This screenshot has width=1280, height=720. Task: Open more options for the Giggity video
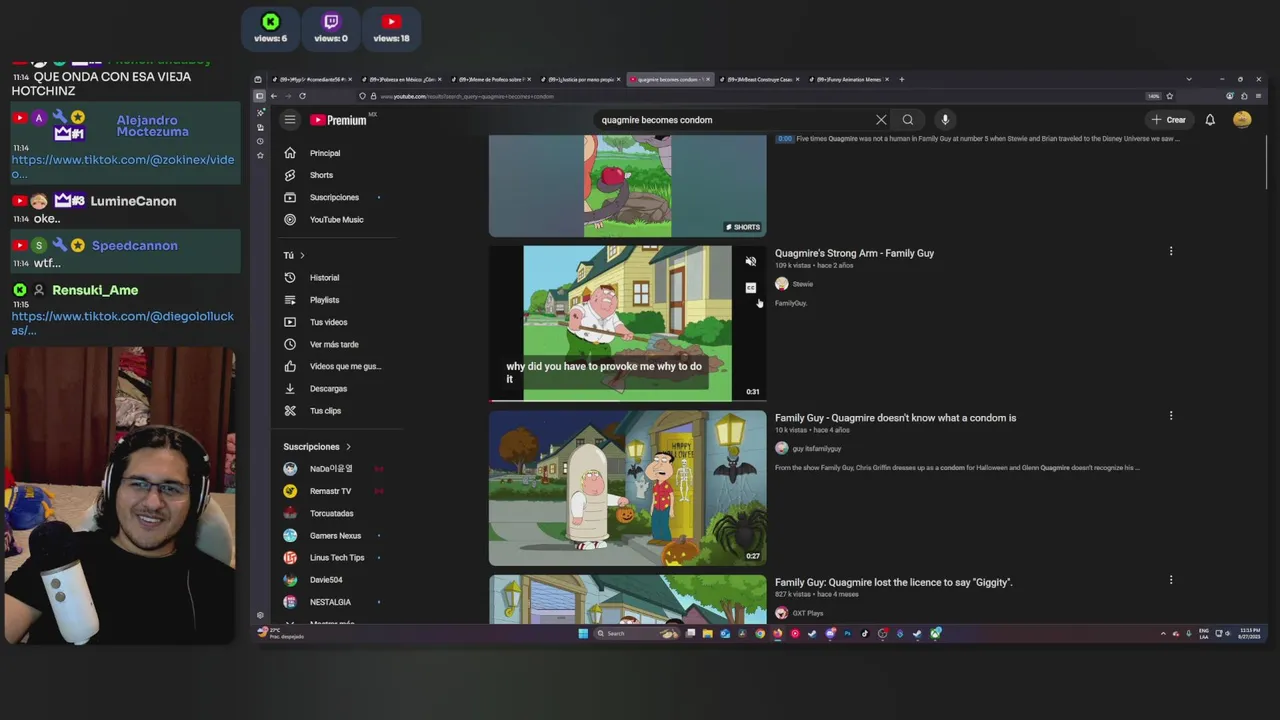tap(1171, 579)
